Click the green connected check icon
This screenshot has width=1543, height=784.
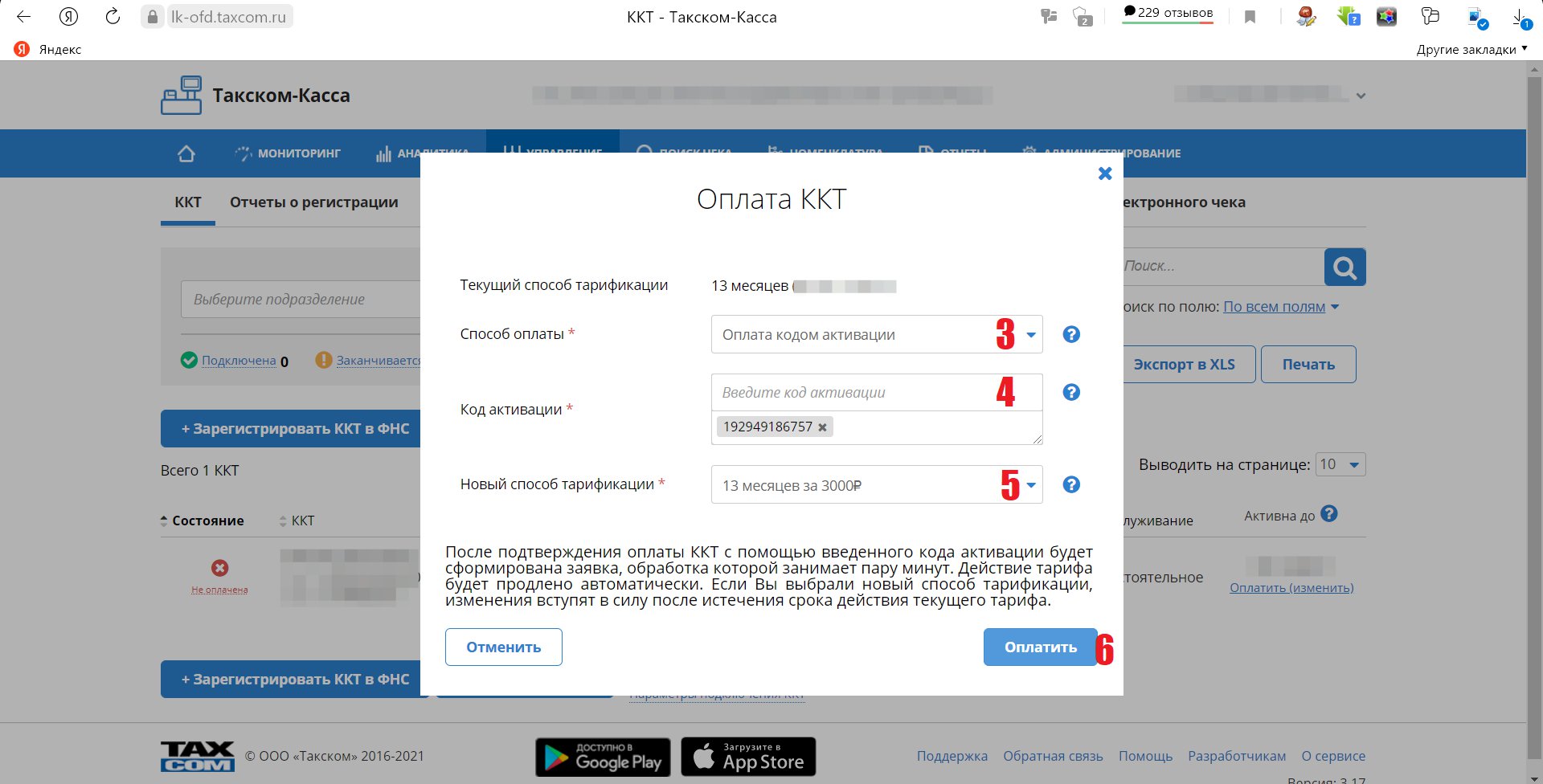coord(189,360)
